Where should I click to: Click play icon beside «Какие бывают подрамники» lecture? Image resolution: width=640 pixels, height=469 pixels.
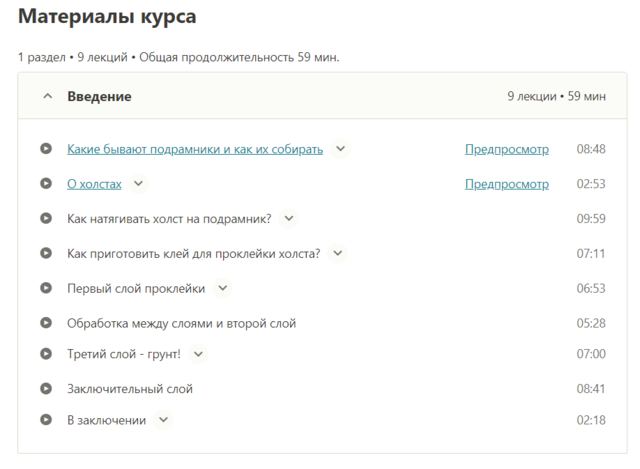point(46,149)
